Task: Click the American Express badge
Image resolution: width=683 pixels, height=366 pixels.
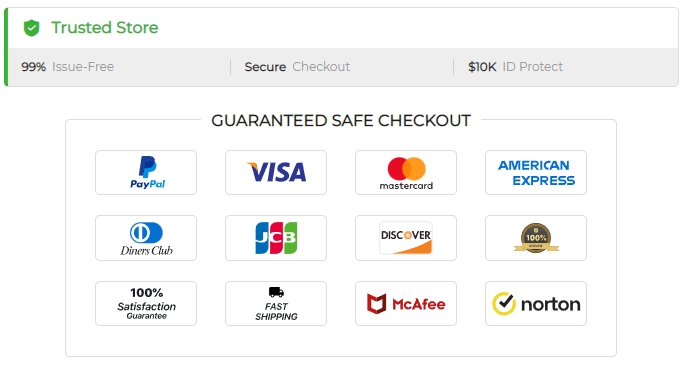Action: coord(536,173)
